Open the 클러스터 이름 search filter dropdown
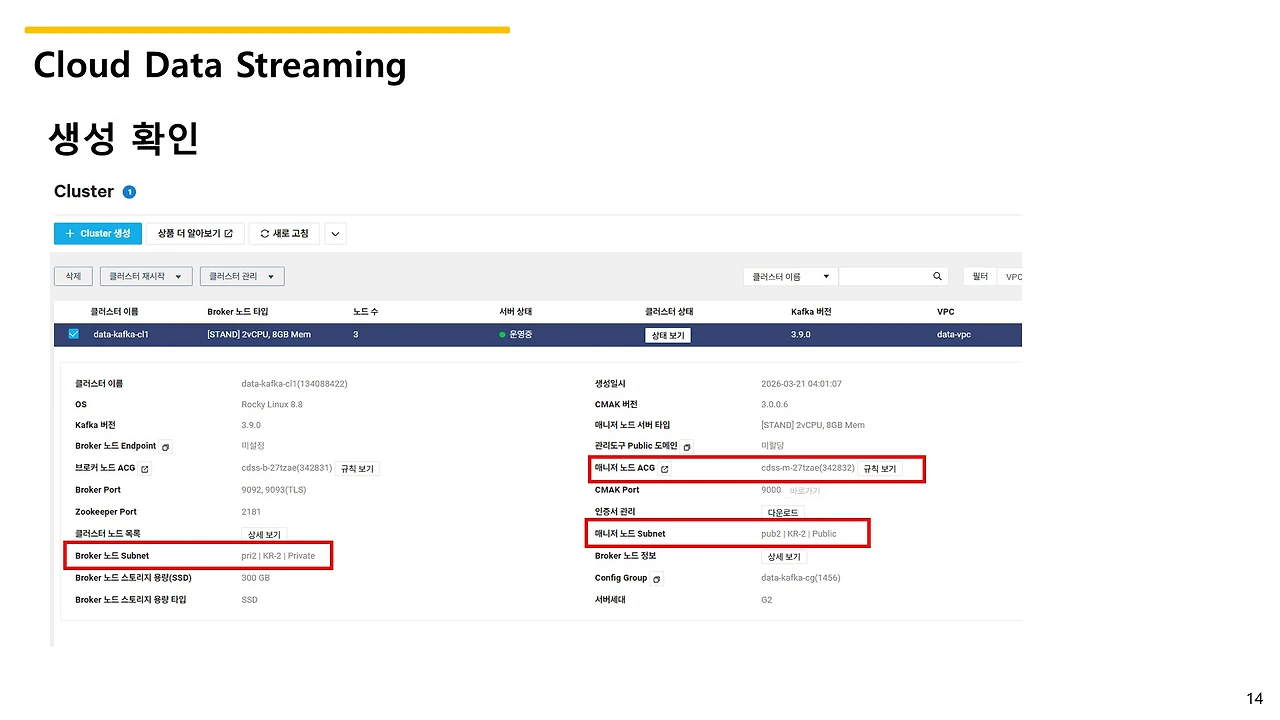1280x720 pixels. click(x=791, y=276)
